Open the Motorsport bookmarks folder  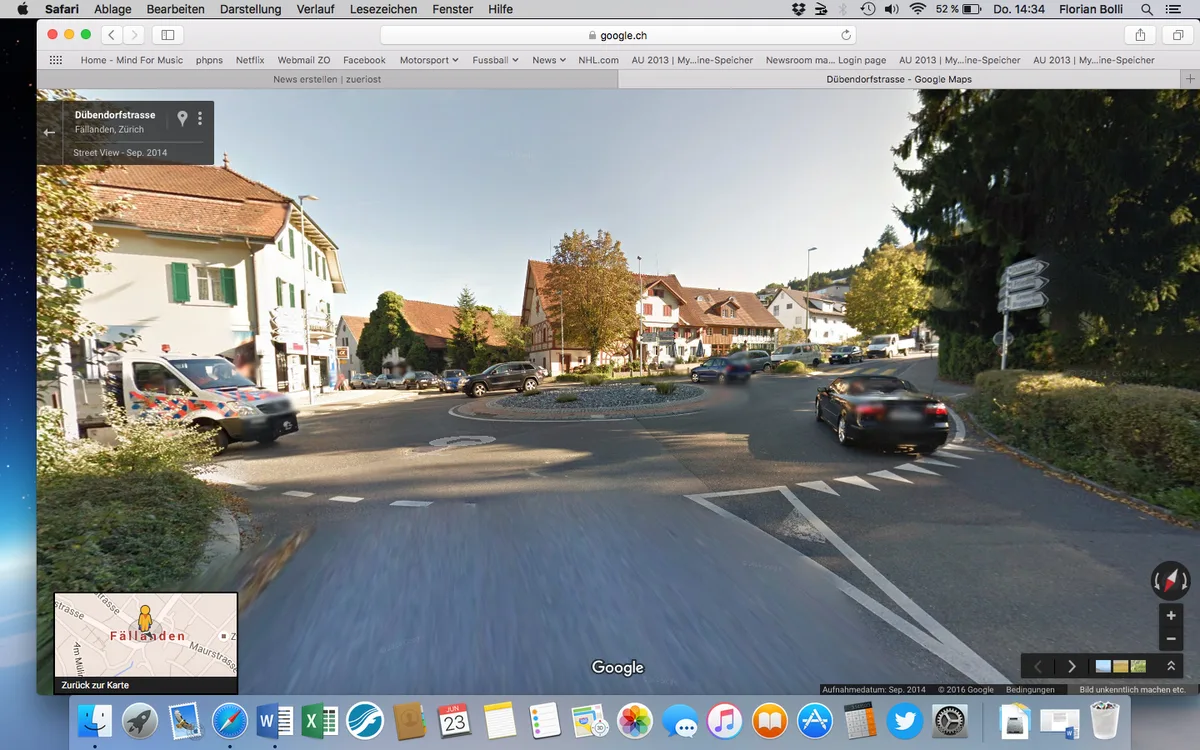429,60
